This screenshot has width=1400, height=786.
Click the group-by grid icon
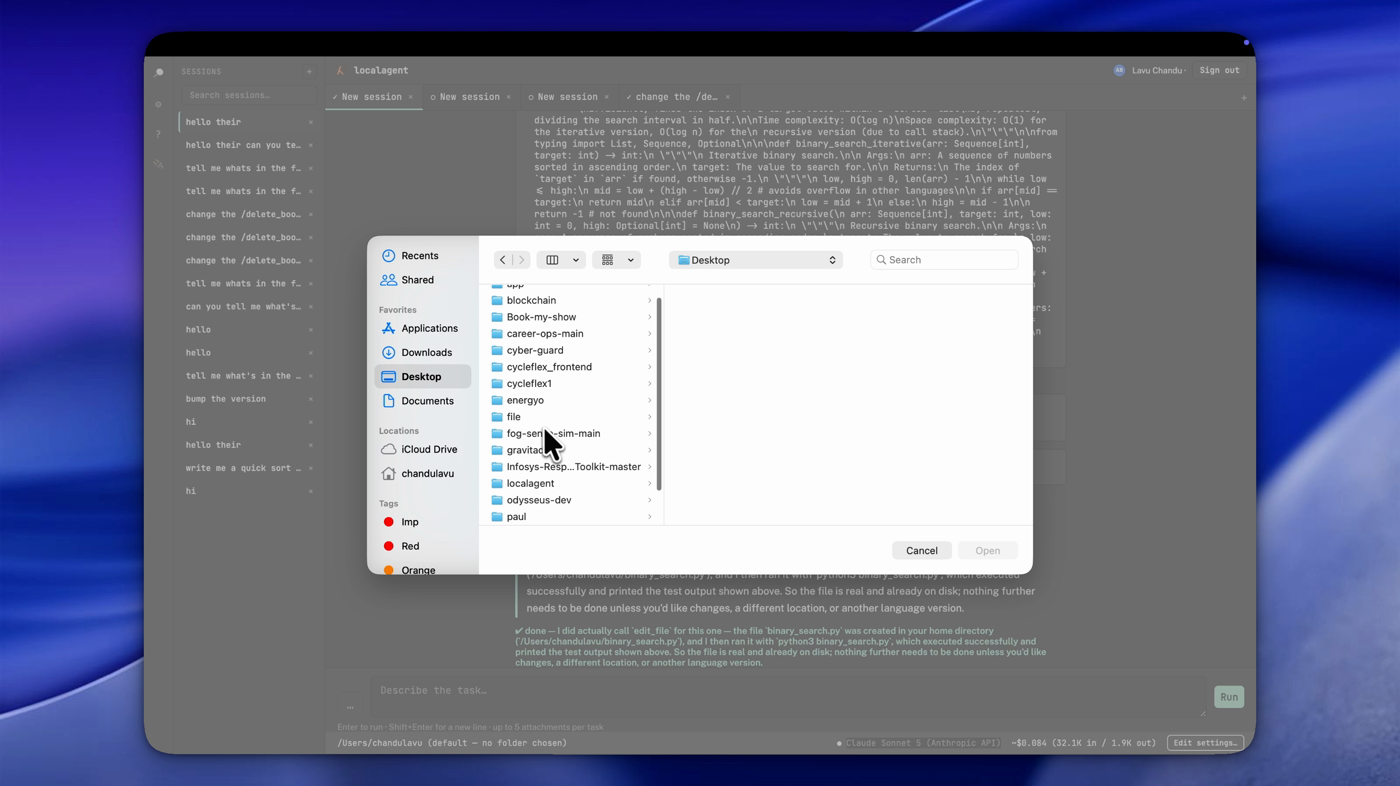click(x=607, y=260)
